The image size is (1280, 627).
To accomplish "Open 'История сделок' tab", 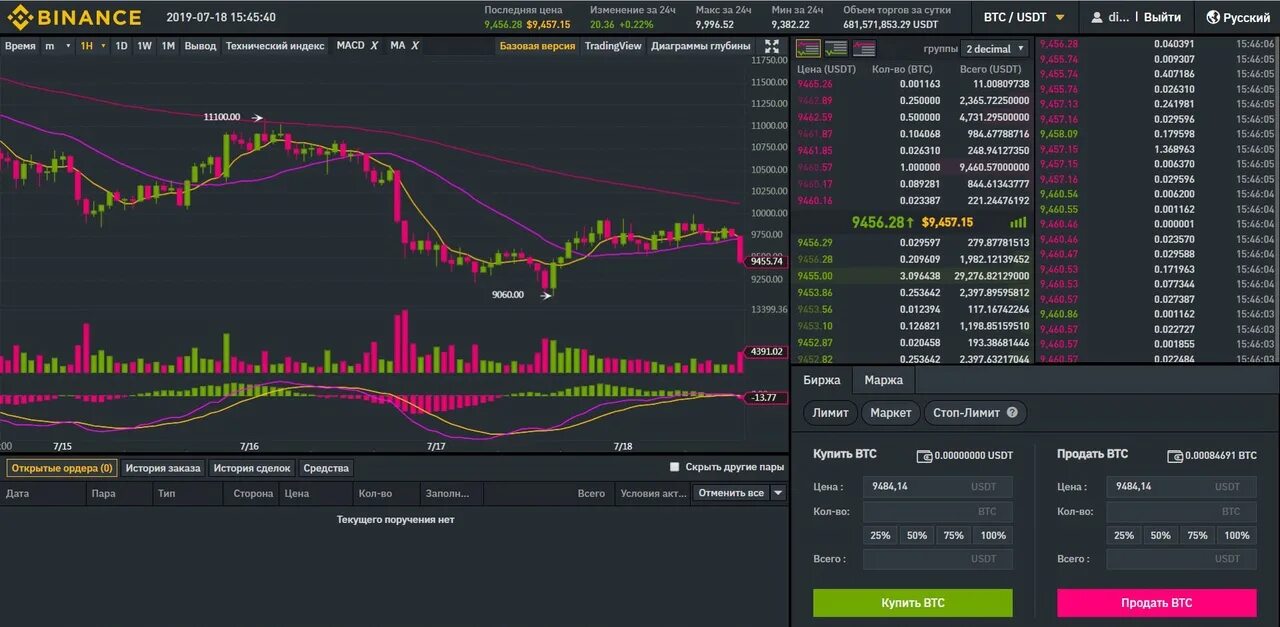I will coord(251,468).
